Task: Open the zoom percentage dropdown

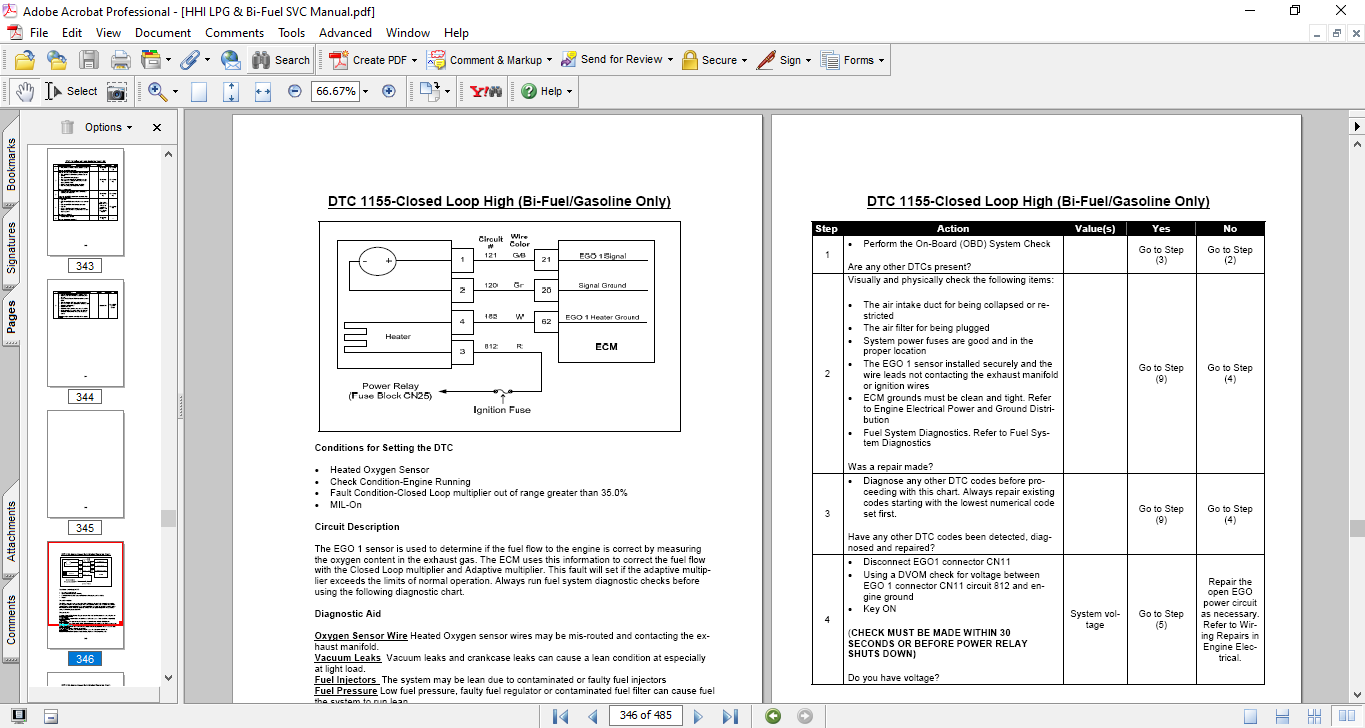Action: tap(365, 91)
